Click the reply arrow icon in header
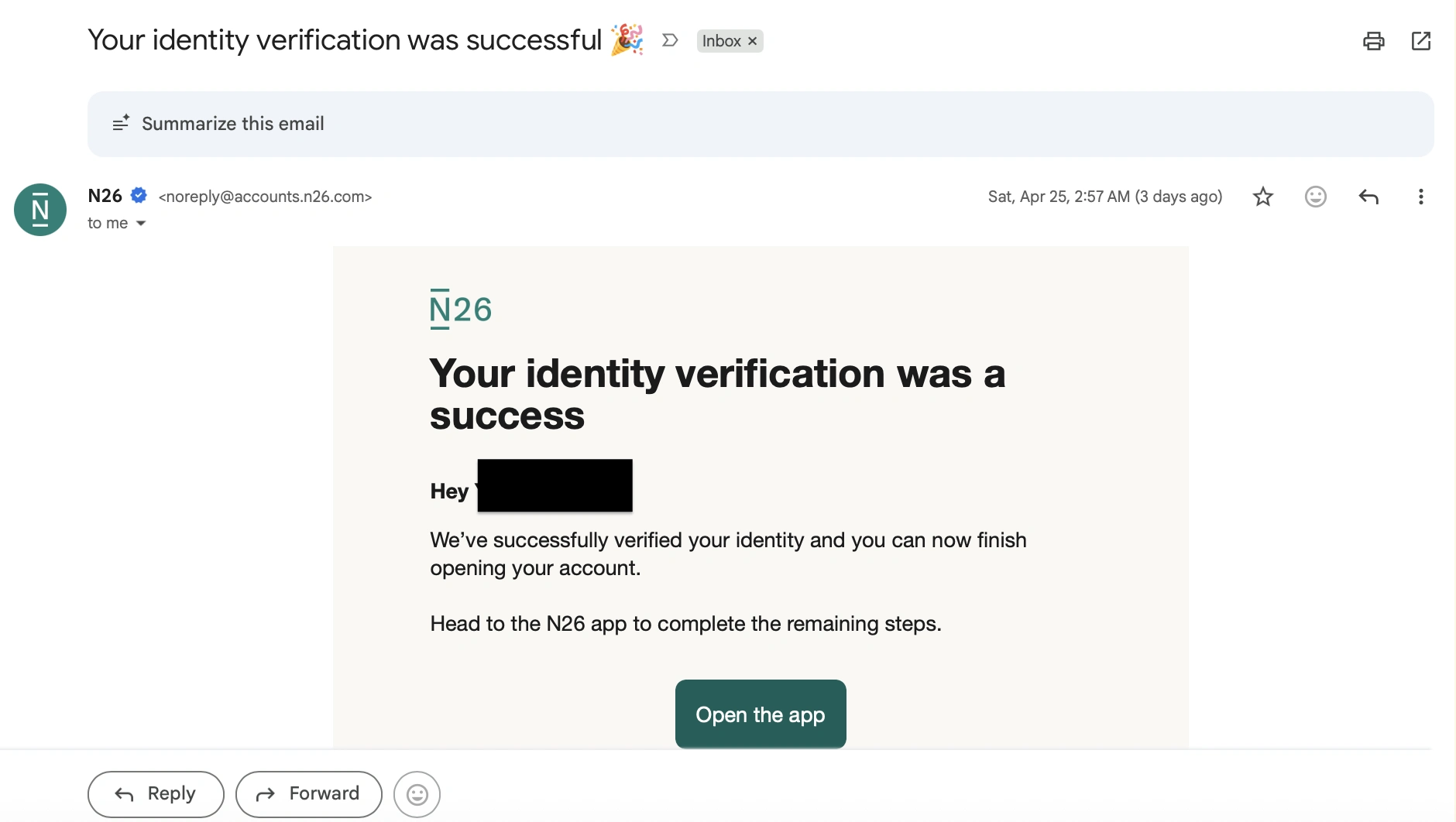 click(1368, 197)
